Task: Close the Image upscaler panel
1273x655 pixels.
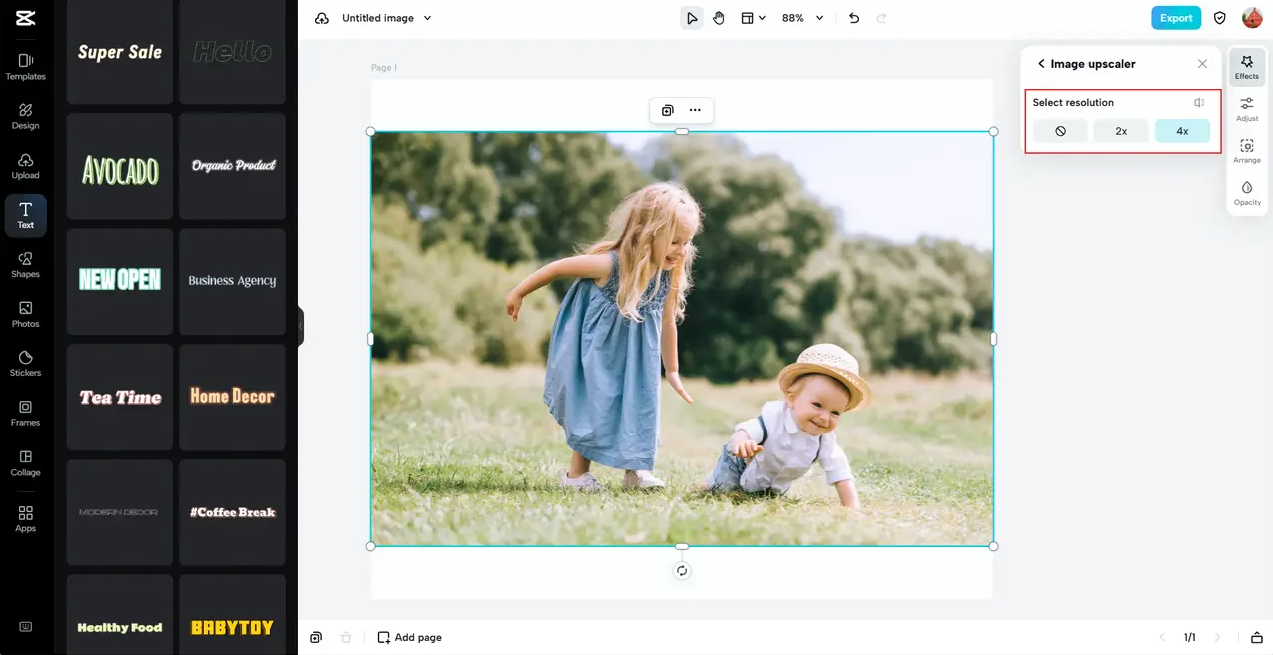Action: [1202, 64]
